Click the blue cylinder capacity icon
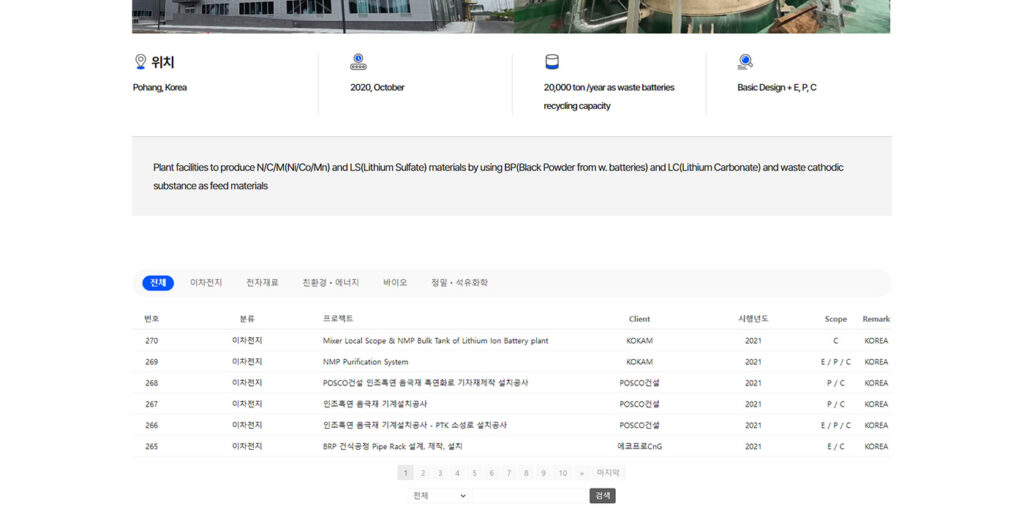The width and height of the screenshot is (1024, 520). click(551, 62)
